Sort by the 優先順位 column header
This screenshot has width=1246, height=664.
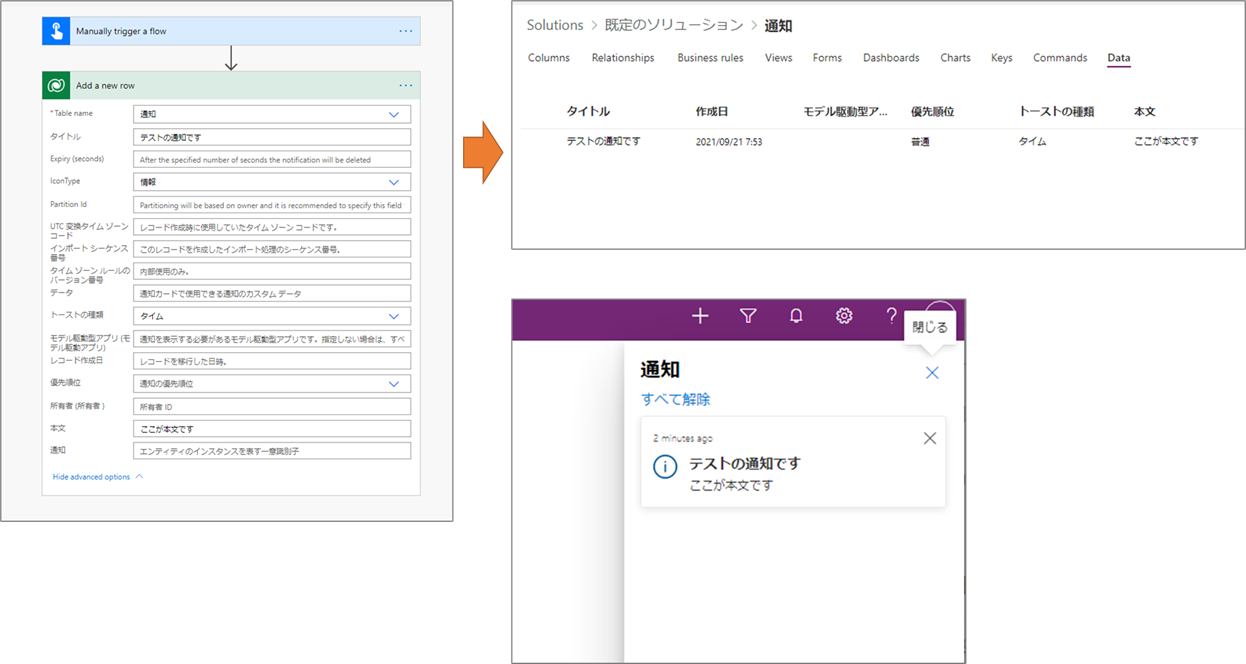pyautogui.click(x=932, y=112)
